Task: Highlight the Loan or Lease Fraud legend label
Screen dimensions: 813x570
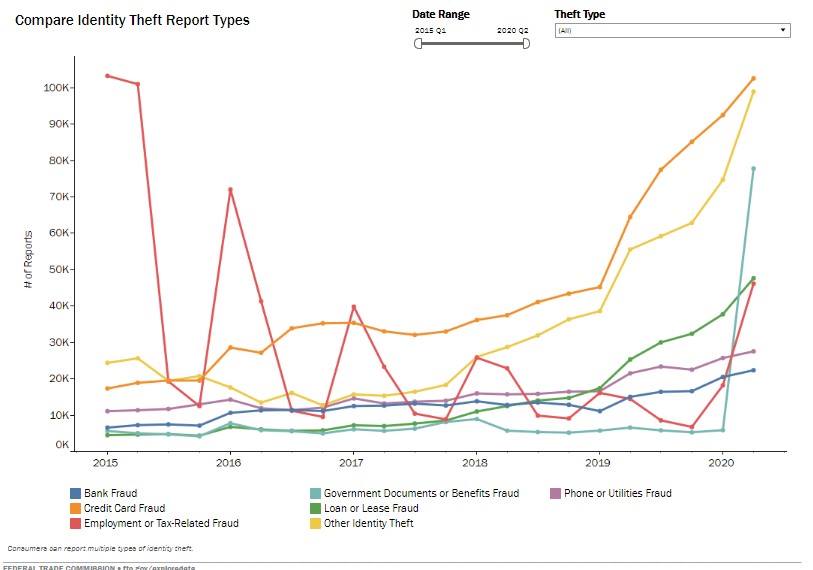Action: [x=371, y=508]
